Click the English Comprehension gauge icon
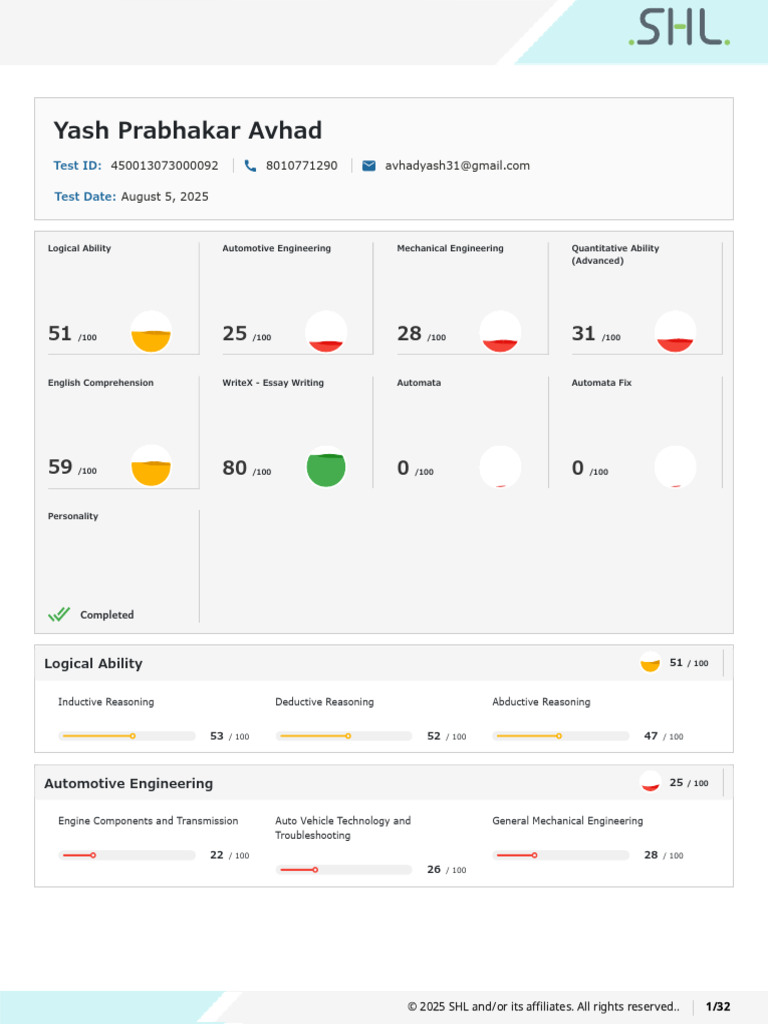 point(151,466)
